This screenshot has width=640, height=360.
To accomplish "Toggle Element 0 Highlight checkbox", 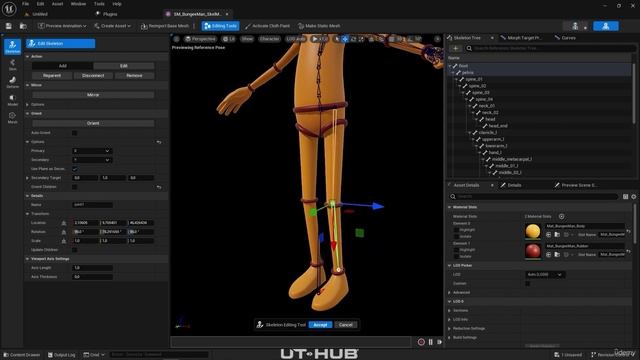I will (456, 230).
